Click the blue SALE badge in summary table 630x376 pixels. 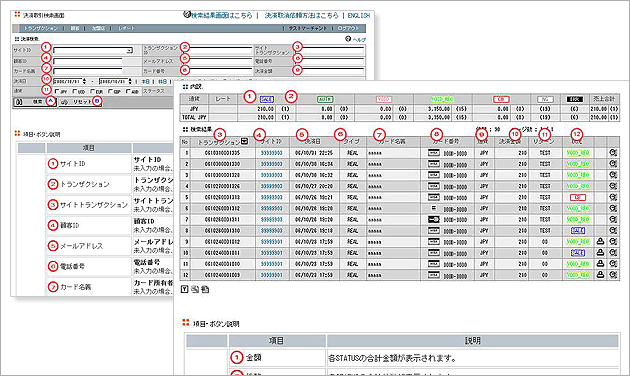point(267,99)
